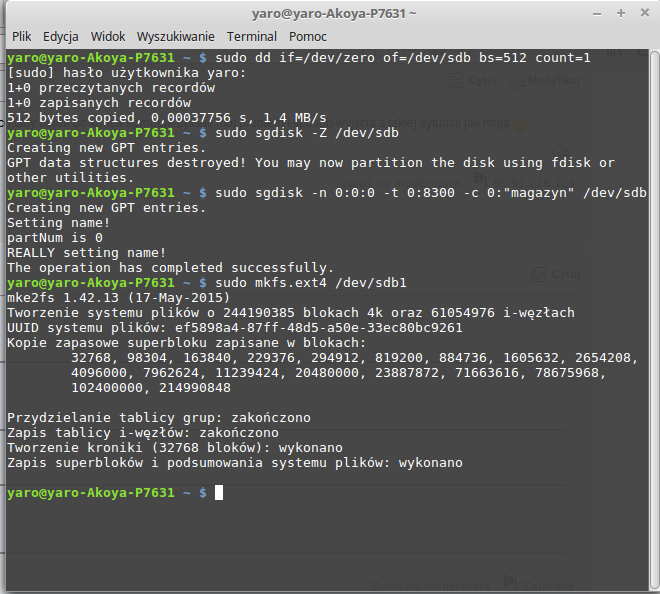Open the Wyszukiwanie menu

pyautogui.click(x=176, y=37)
